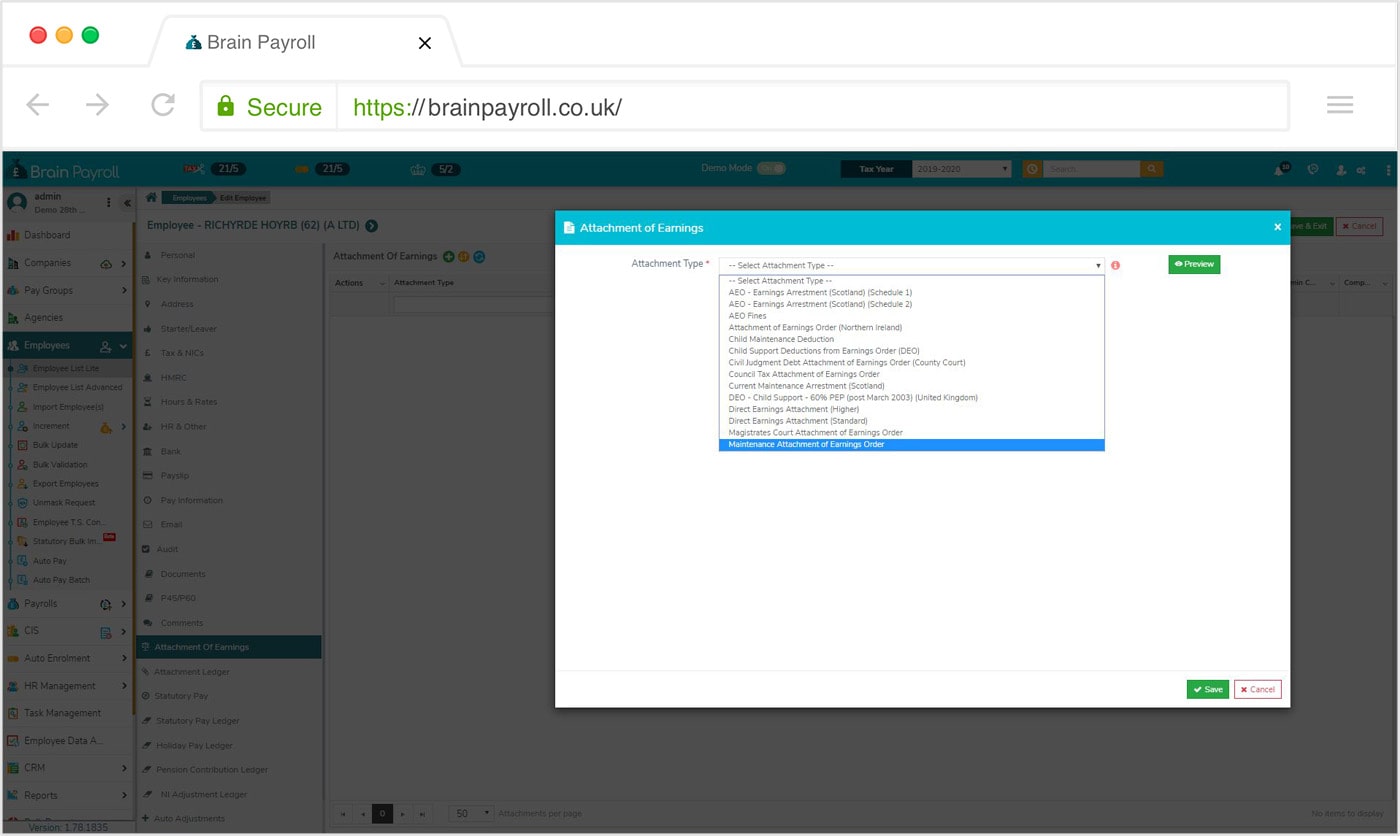Cancel the Attachment of Earnings dialog
The width and height of the screenshot is (1400, 836).
point(1258,689)
